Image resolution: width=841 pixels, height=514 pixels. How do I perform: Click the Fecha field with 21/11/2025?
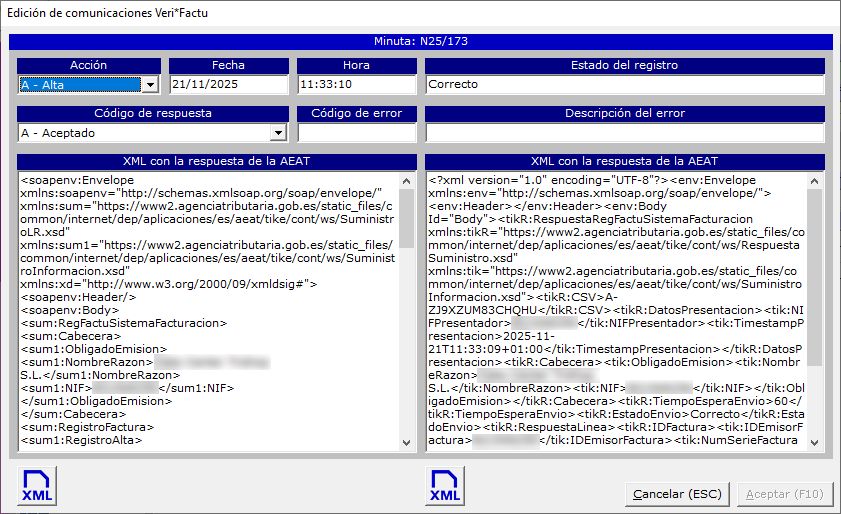[x=228, y=85]
